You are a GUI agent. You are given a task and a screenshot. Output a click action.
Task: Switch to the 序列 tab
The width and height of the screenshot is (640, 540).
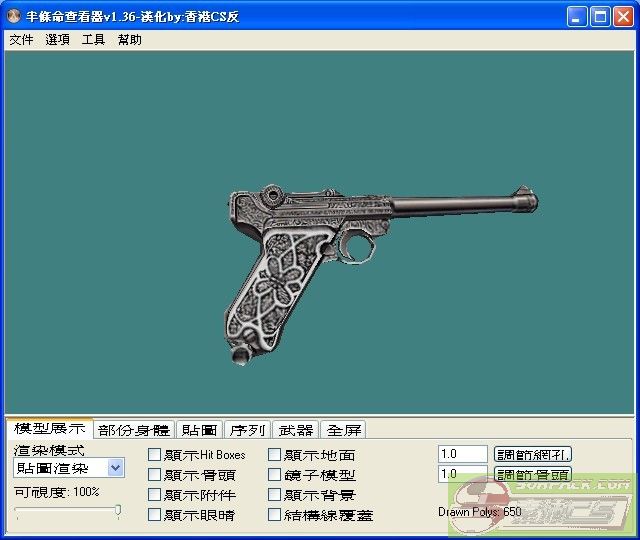(x=247, y=430)
